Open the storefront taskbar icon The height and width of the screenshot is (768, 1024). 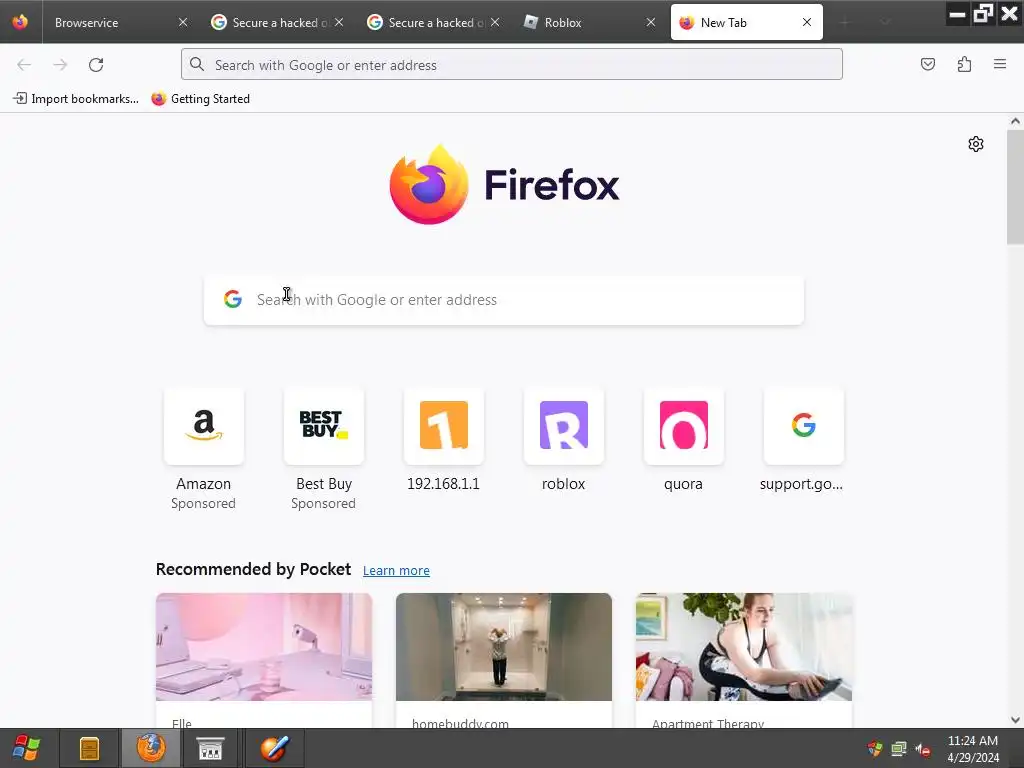[210, 748]
